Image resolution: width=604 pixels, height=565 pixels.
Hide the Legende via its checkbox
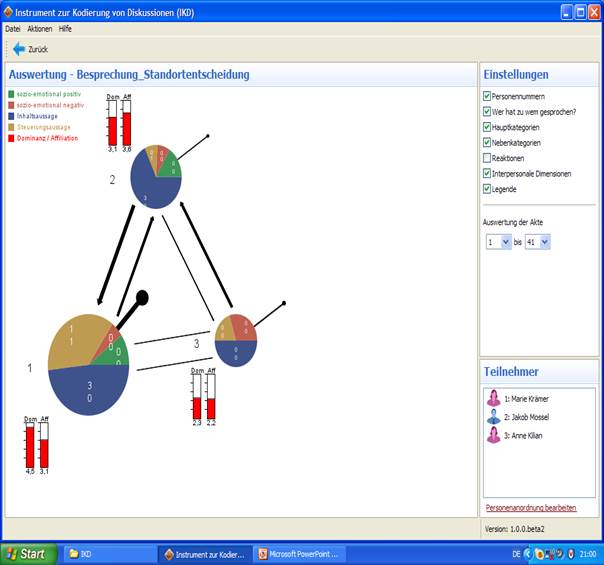(487, 189)
